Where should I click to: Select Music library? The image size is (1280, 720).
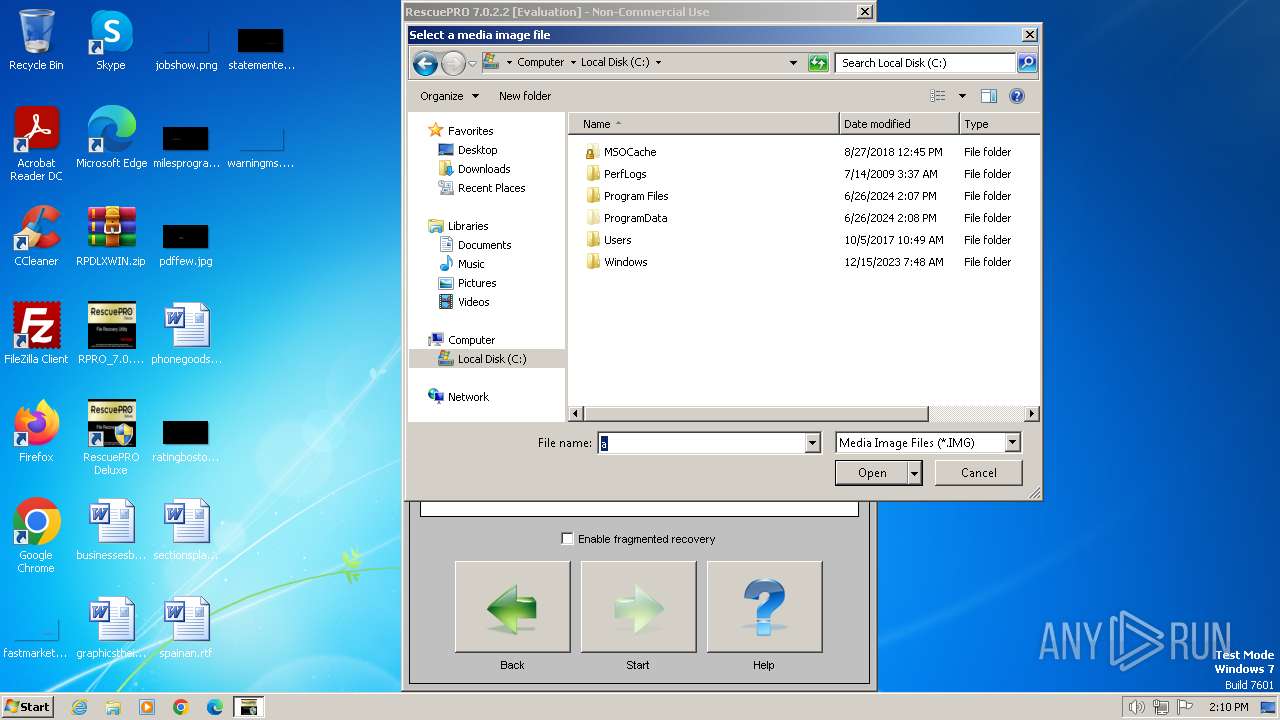pyautogui.click(x=471, y=264)
